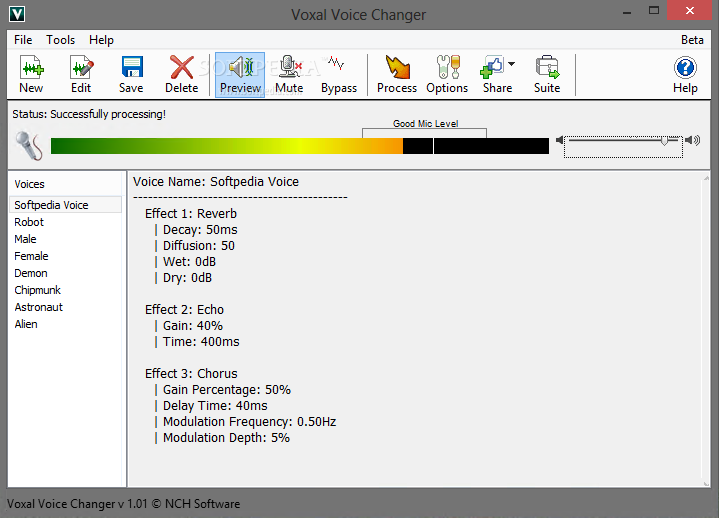
Task: Click 'Modulation Depth: 5%' value
Action: pyautogui.click(x=227, y=438)
